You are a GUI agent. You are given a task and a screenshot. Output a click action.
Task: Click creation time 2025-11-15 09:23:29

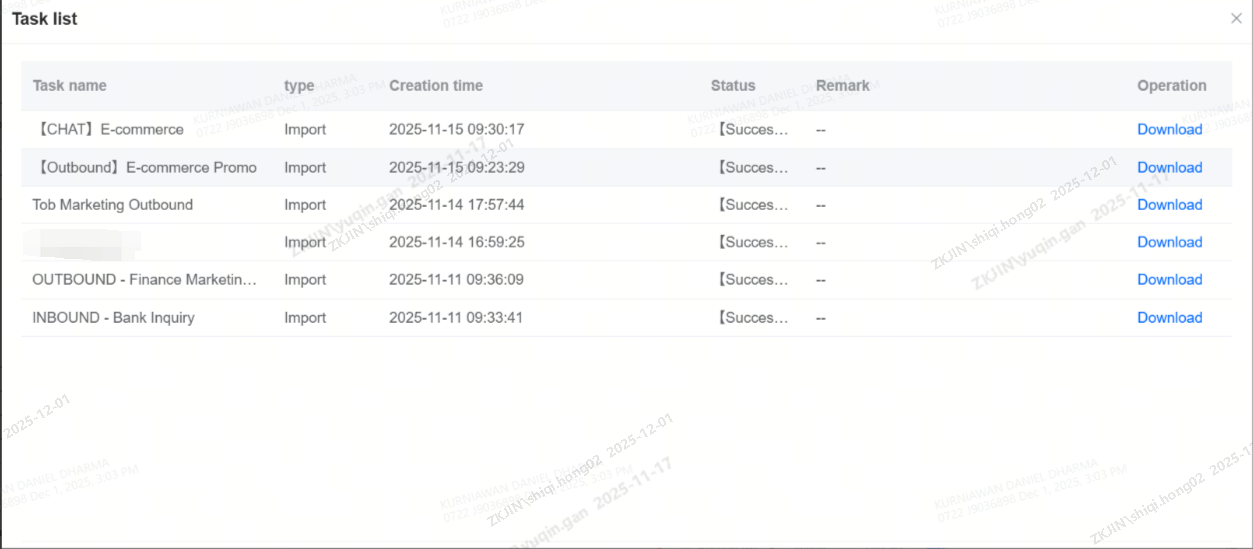[x=456, y=167]
